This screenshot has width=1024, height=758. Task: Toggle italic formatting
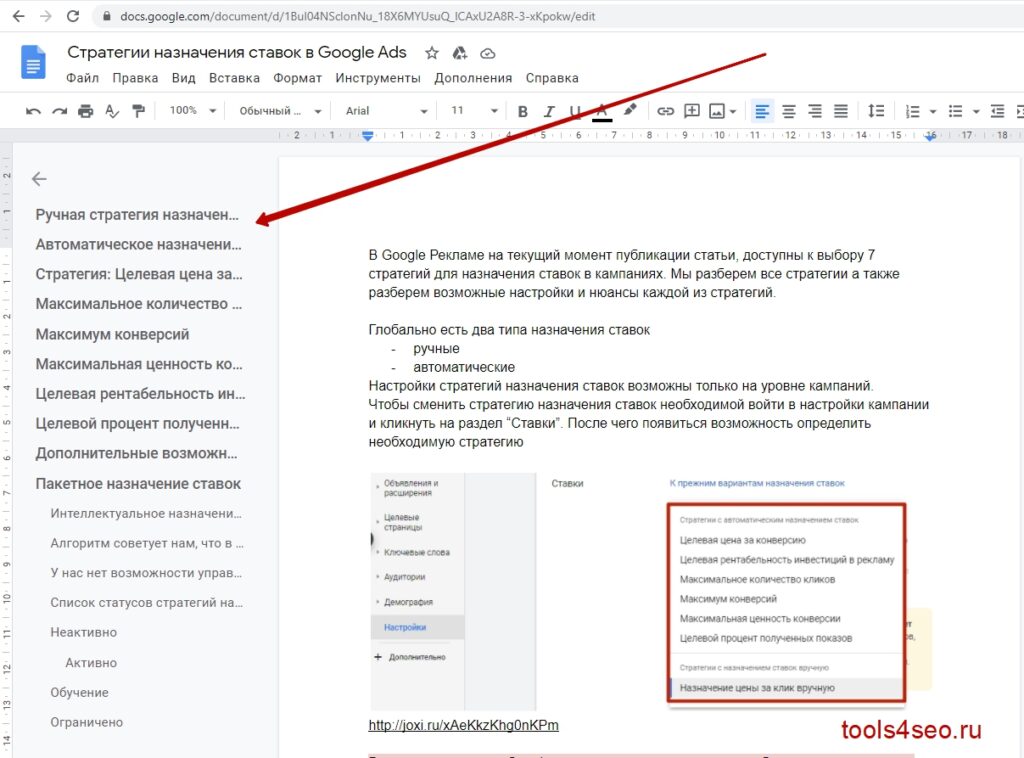point(549,112)
